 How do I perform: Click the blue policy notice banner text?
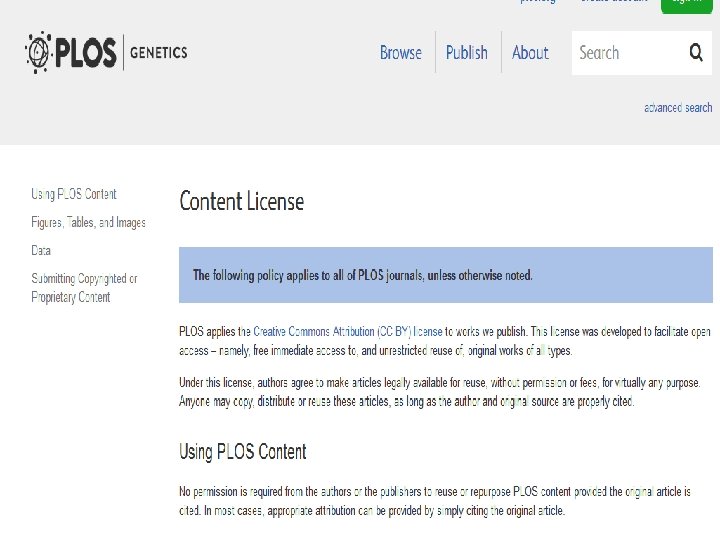click(362, 275)
